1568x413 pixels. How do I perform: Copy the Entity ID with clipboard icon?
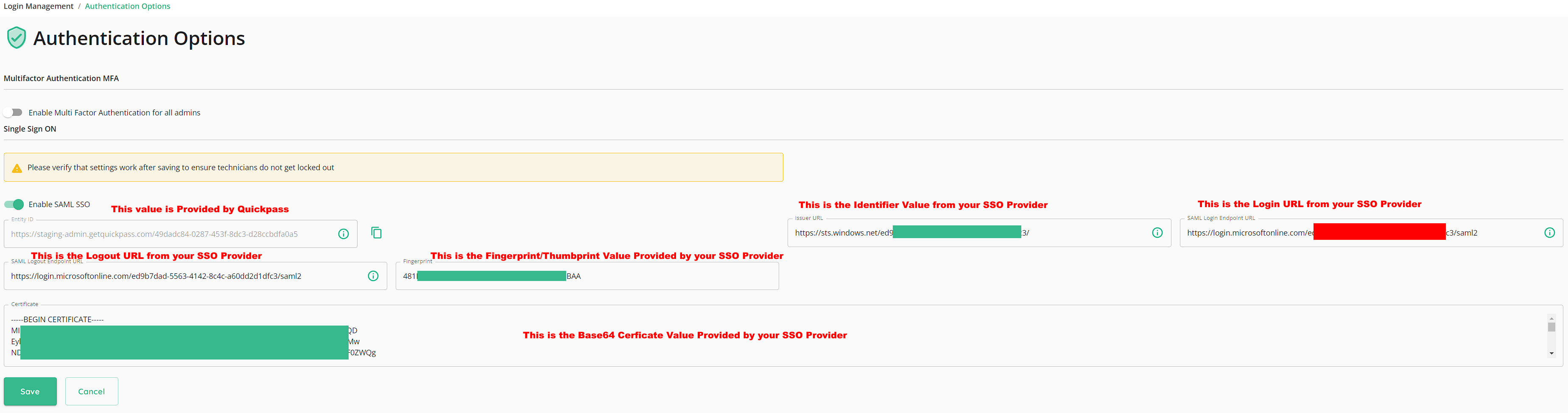(376, 233)
